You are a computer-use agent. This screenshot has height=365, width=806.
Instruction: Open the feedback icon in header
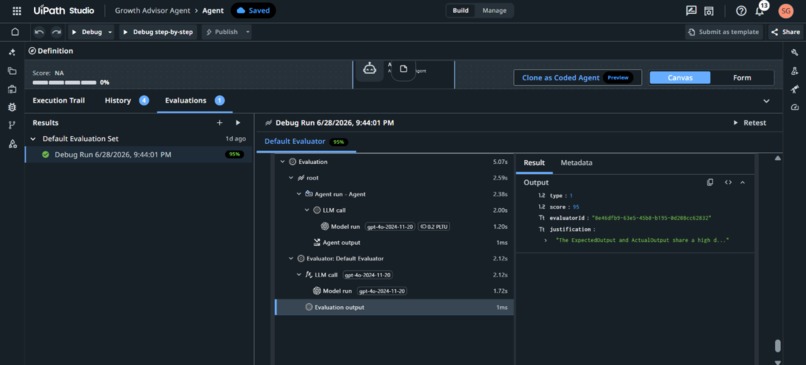tap(691, 11)
